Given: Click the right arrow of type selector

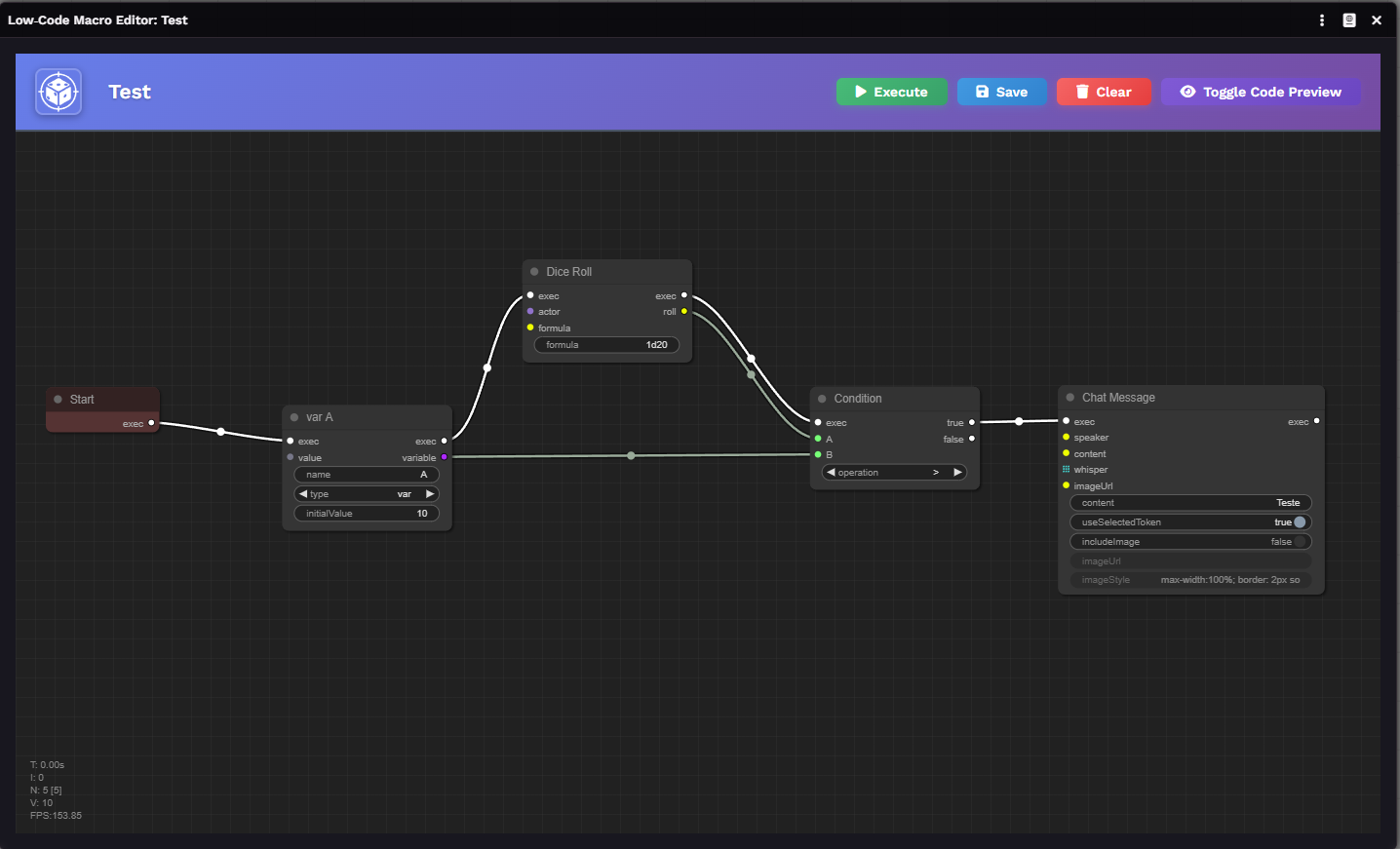Looking at the screenshot, I should click(x=430, y=494).
